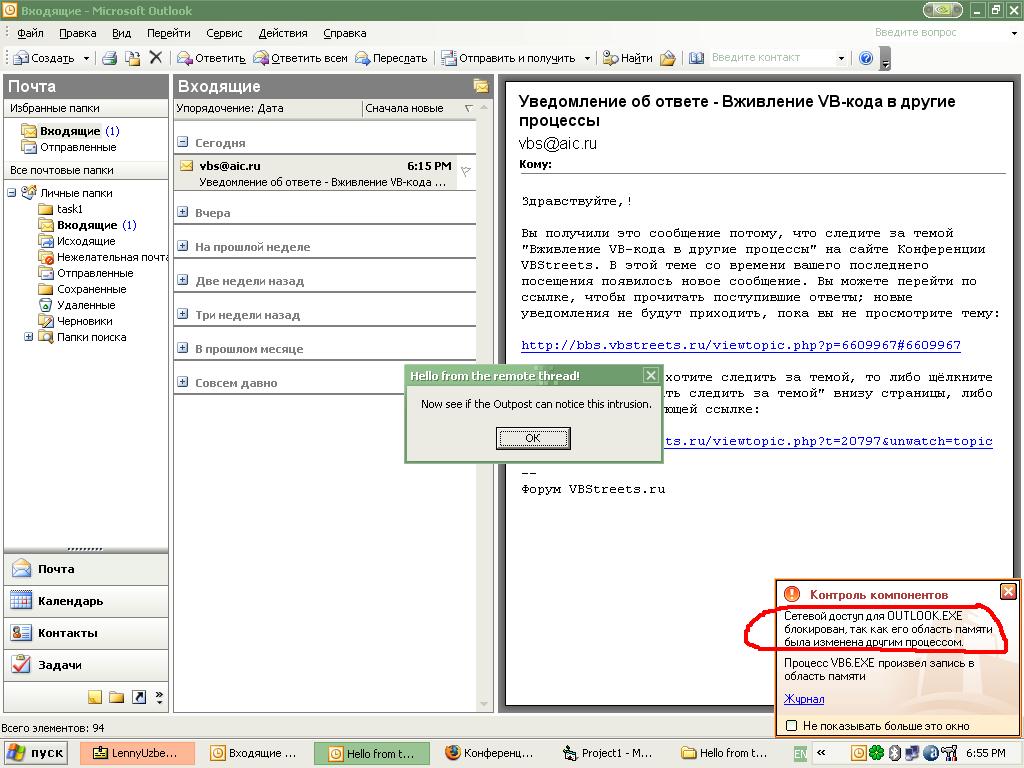Click the Shortcuts icon in navigation pane
This screenshot has height=768, width=1024.
pyautogui.click(x=138, y=697)
